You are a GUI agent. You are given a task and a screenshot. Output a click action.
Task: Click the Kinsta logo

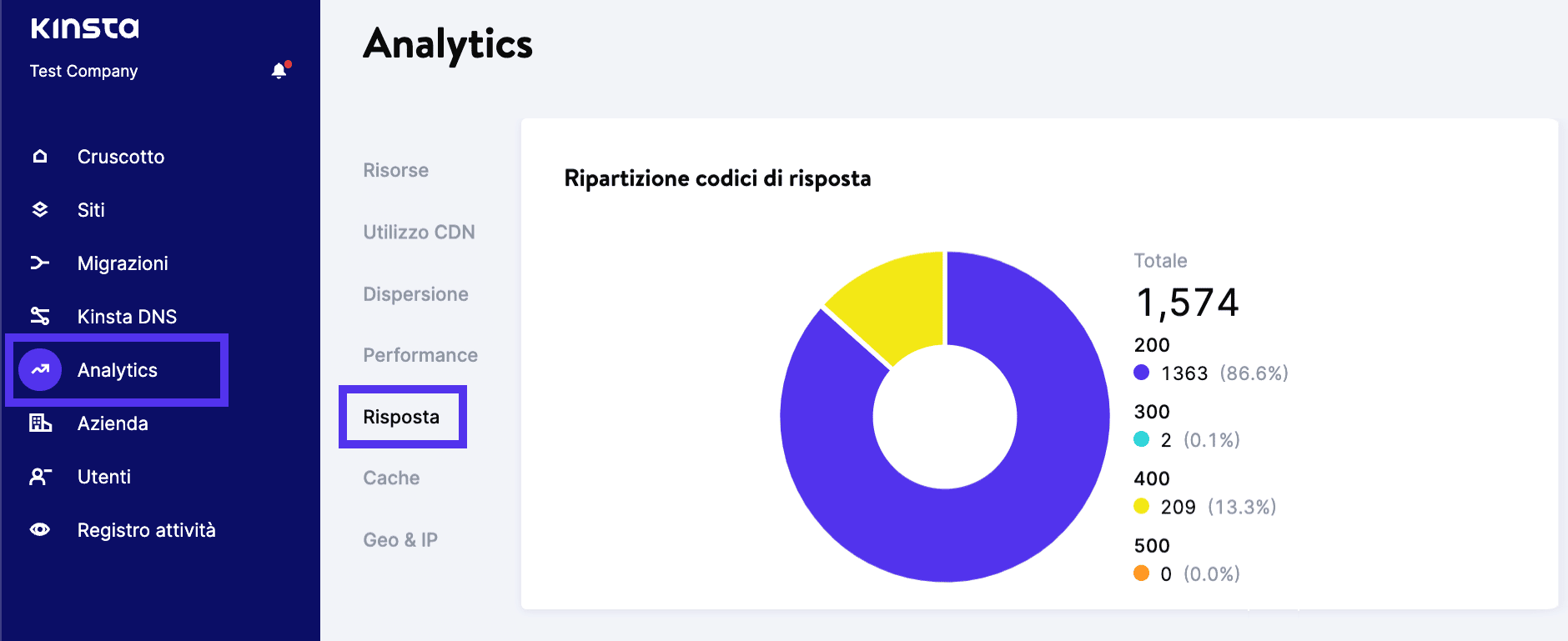[x=85, y=28]
